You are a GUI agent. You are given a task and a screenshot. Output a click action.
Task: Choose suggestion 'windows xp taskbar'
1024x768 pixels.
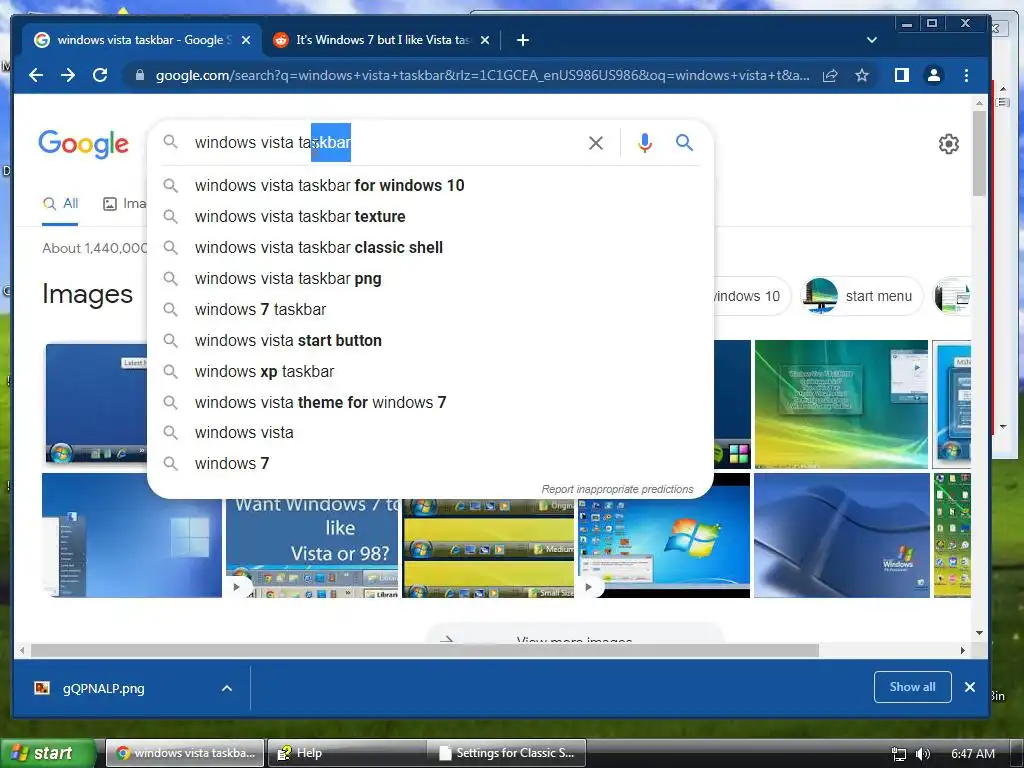(x=430, y=372)
